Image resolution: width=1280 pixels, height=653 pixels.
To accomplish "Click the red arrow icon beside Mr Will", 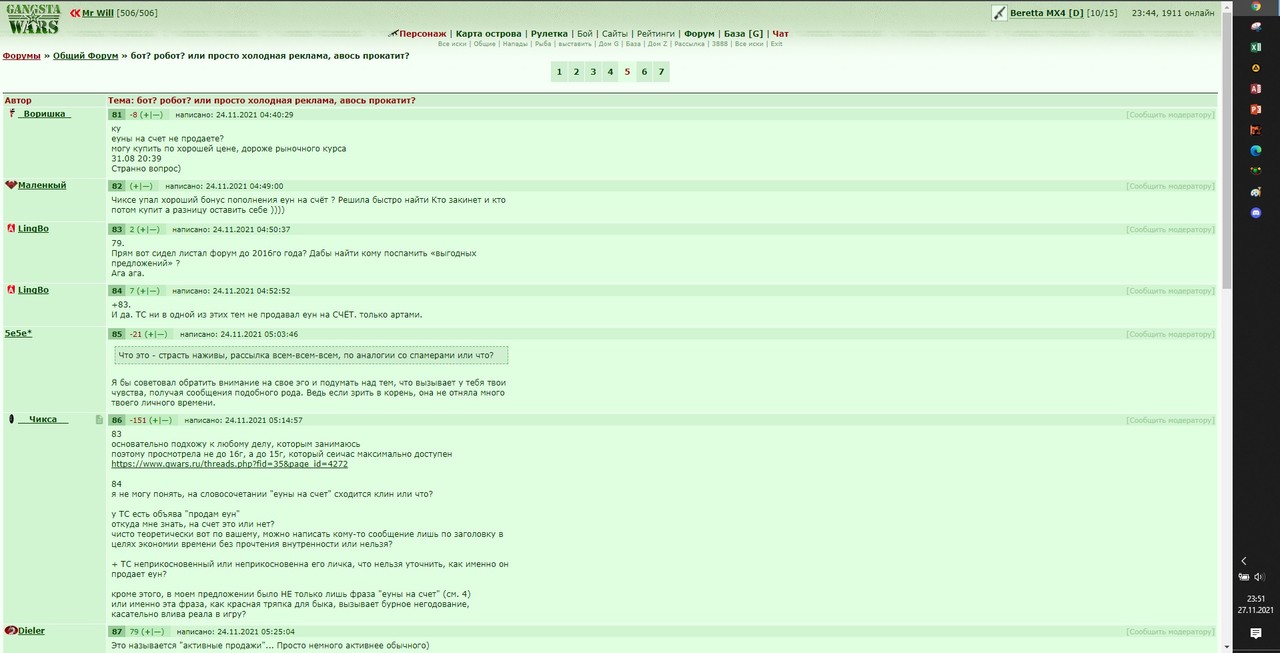I will click(75, 13).
